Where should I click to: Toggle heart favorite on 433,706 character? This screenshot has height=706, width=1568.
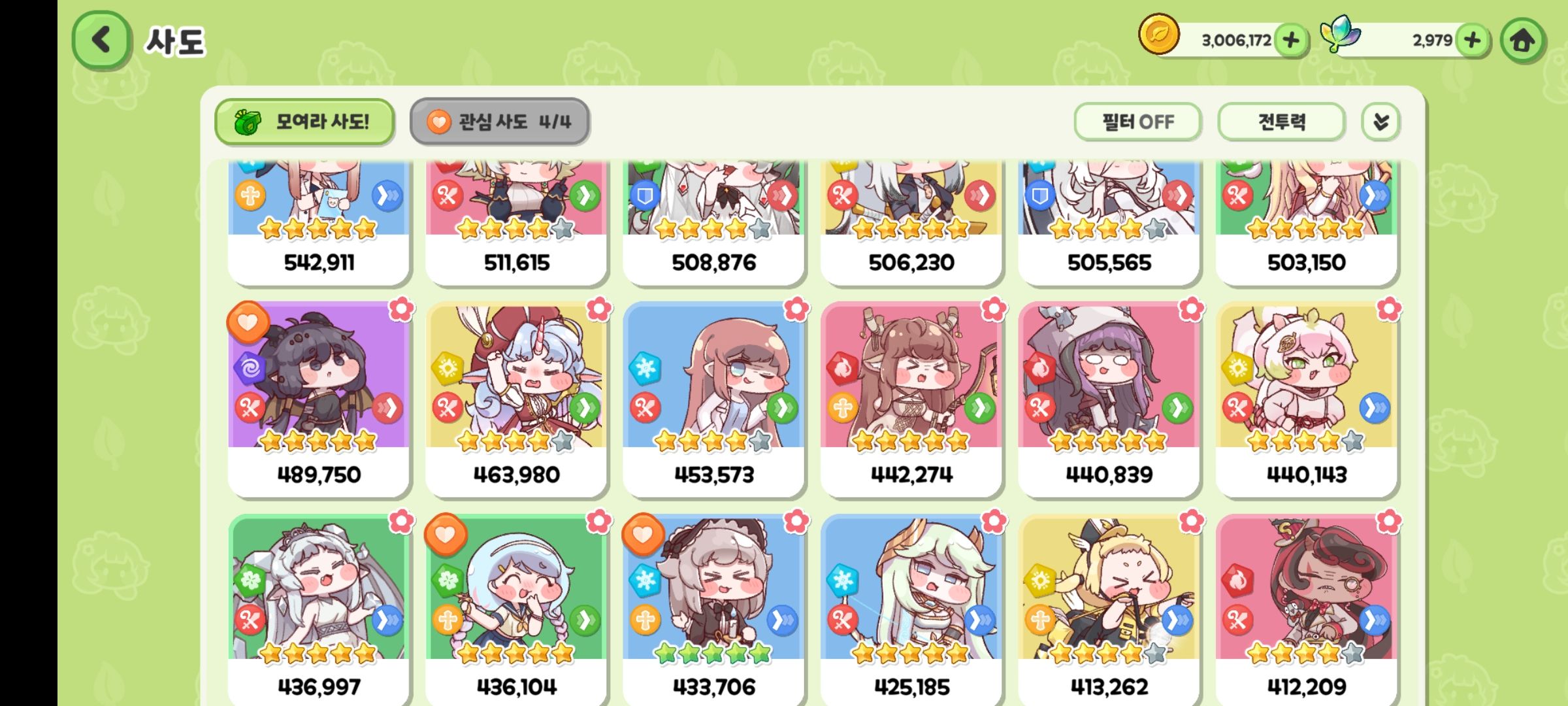coord(643,535)
